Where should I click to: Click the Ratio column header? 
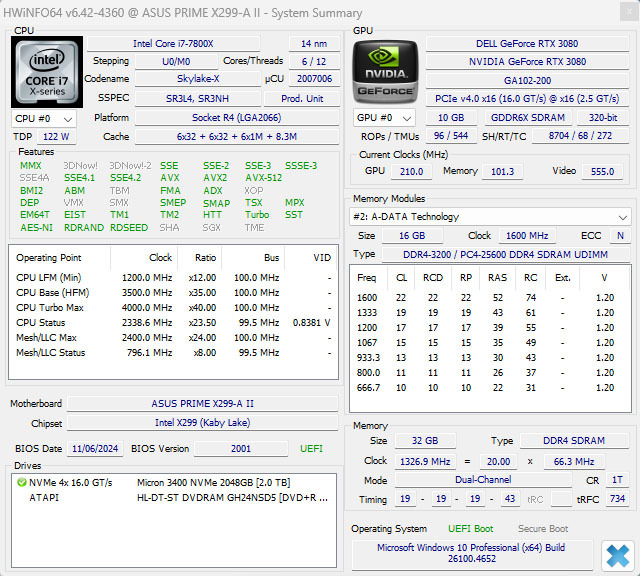click(200, 258)
